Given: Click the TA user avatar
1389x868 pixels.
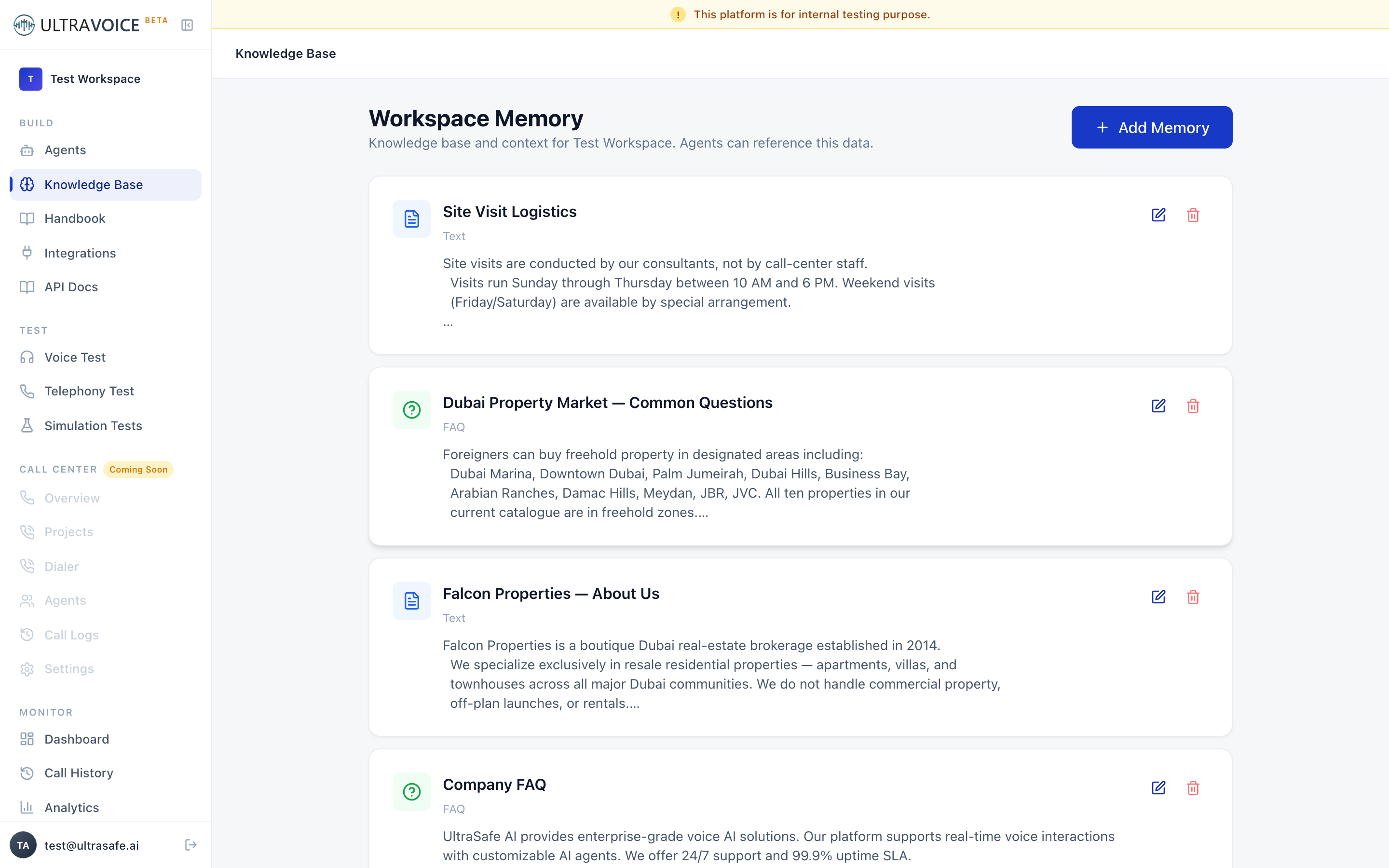Looking at the screenshot, I should 23,845.
